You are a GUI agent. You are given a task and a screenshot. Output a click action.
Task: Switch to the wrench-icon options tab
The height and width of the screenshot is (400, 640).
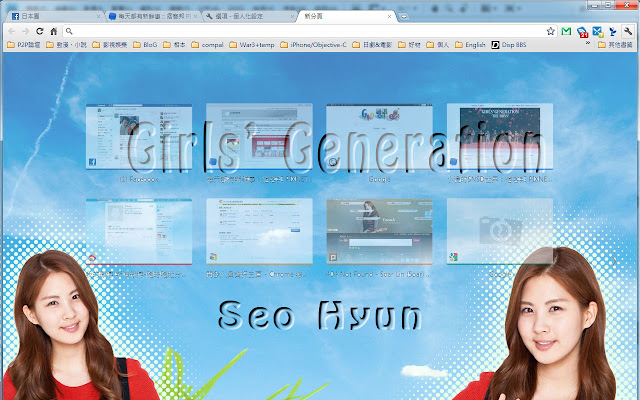point(249,16)
